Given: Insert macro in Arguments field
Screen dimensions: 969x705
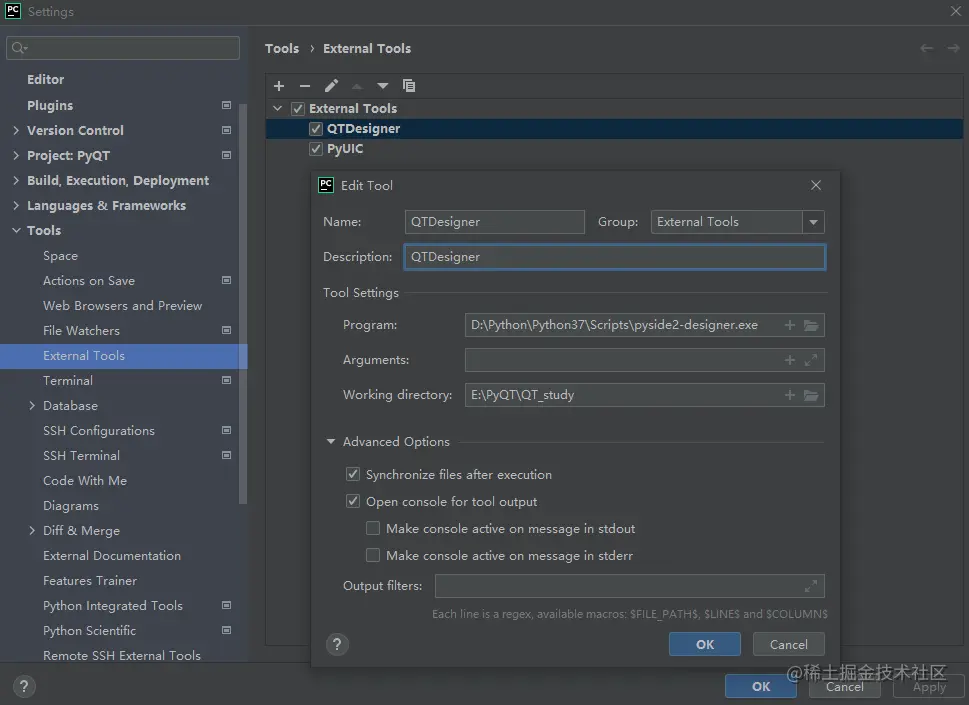Looking at the screenshot, I should [790, 360].
